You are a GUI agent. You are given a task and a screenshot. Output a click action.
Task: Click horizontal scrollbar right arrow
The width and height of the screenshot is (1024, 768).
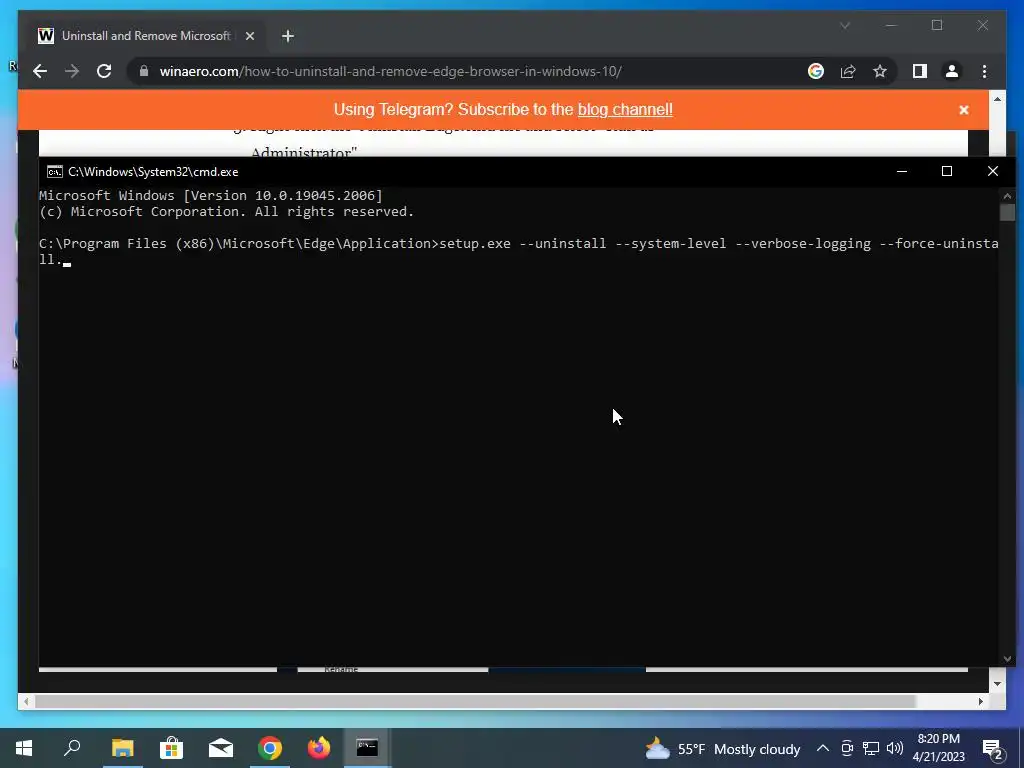[980, 701]
